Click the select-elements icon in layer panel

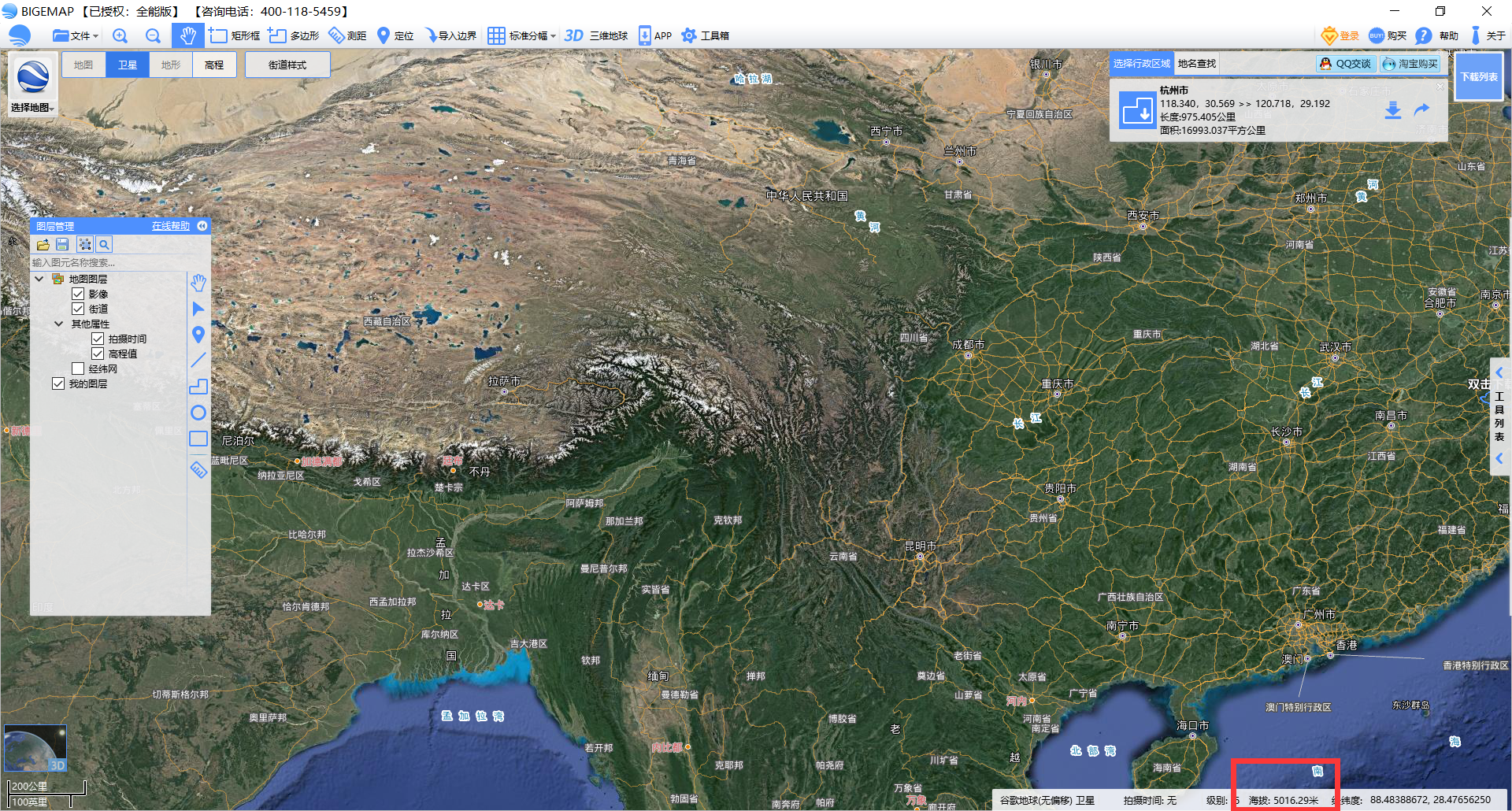[x=85, y=244]
